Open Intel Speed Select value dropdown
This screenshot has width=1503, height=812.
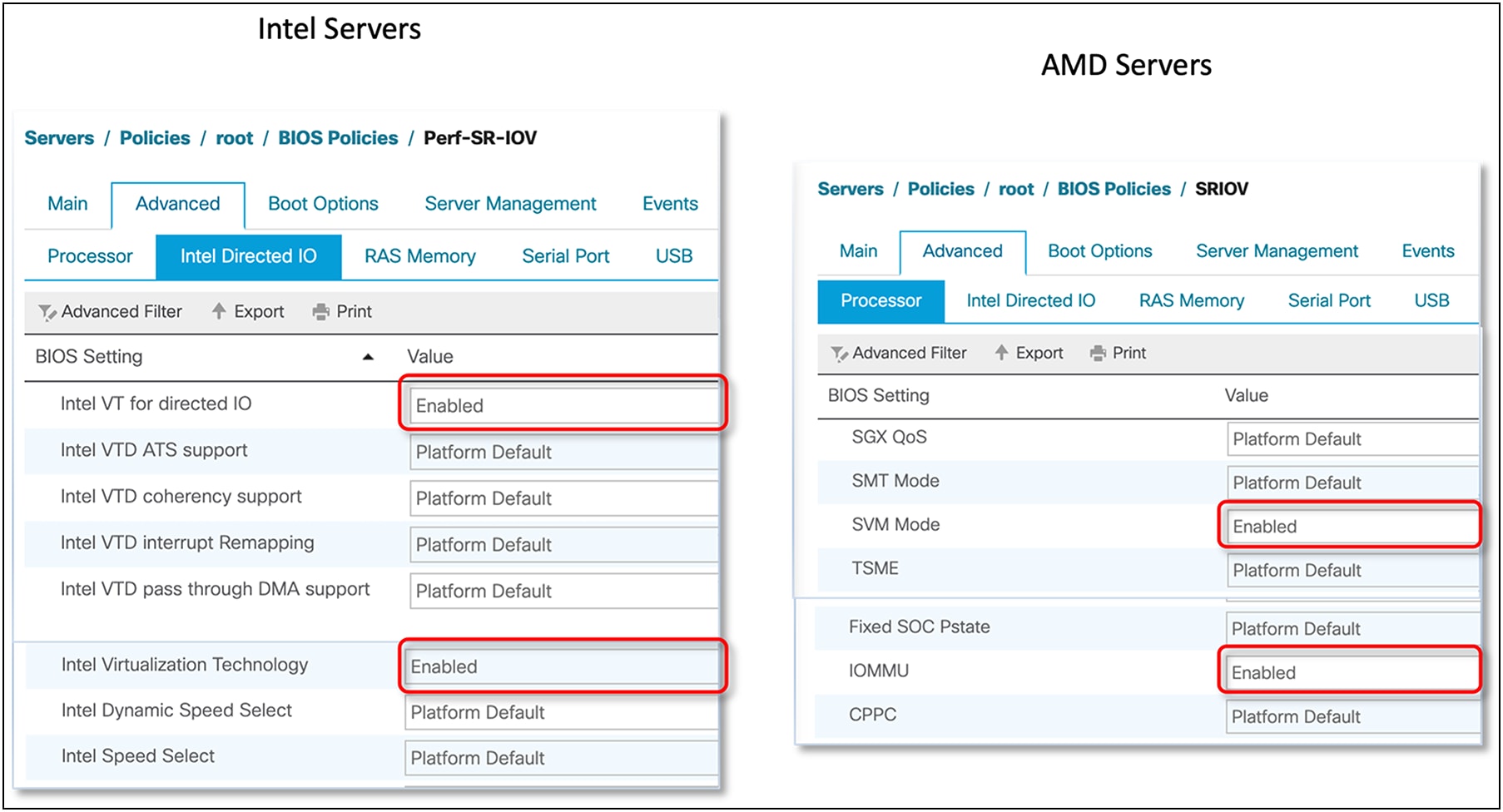coord(562,758)
